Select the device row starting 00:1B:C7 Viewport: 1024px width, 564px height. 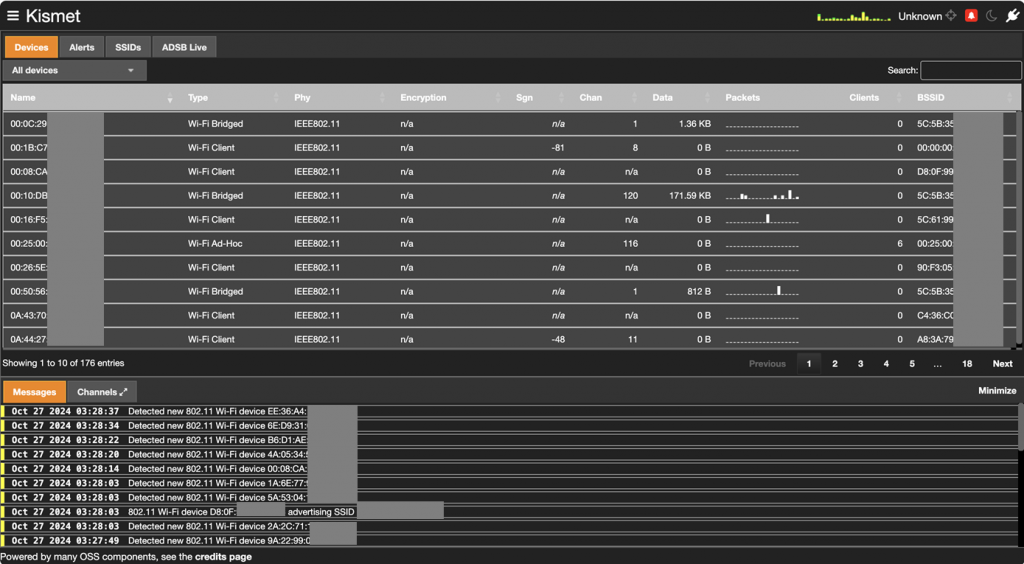click(509, 148)
